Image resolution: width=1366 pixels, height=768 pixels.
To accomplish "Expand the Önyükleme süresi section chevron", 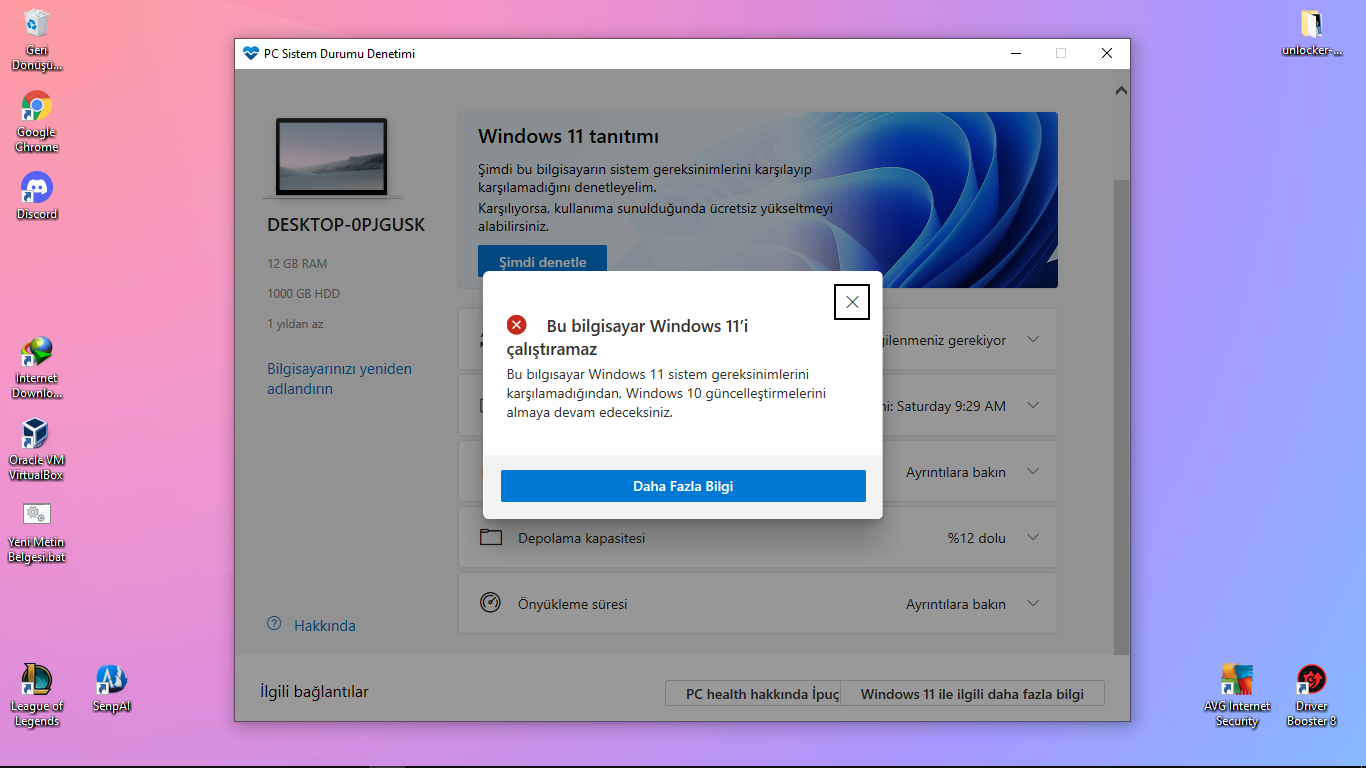I will [1034, 604].
